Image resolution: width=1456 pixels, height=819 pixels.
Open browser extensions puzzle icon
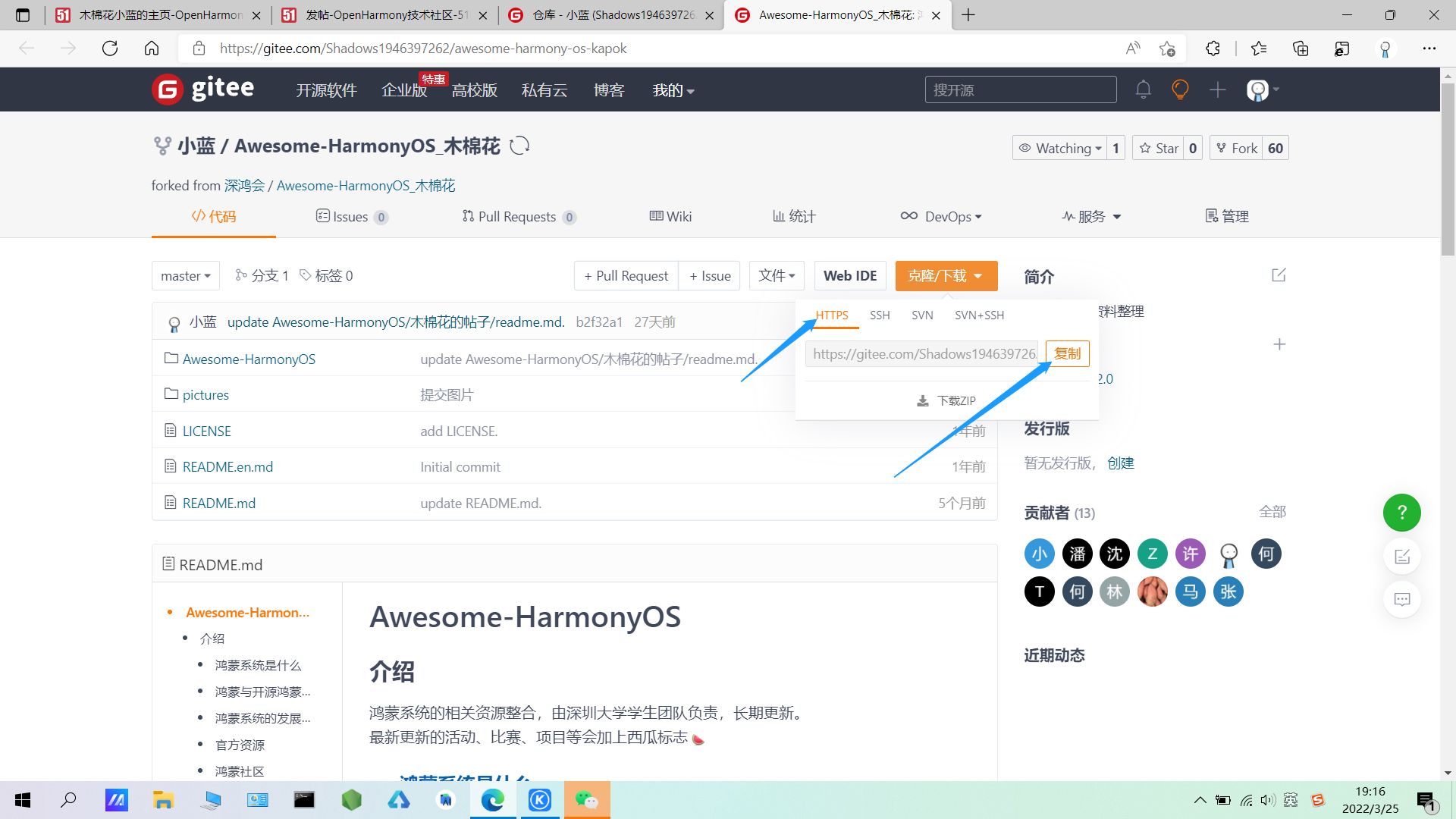tap(1213, 49)
